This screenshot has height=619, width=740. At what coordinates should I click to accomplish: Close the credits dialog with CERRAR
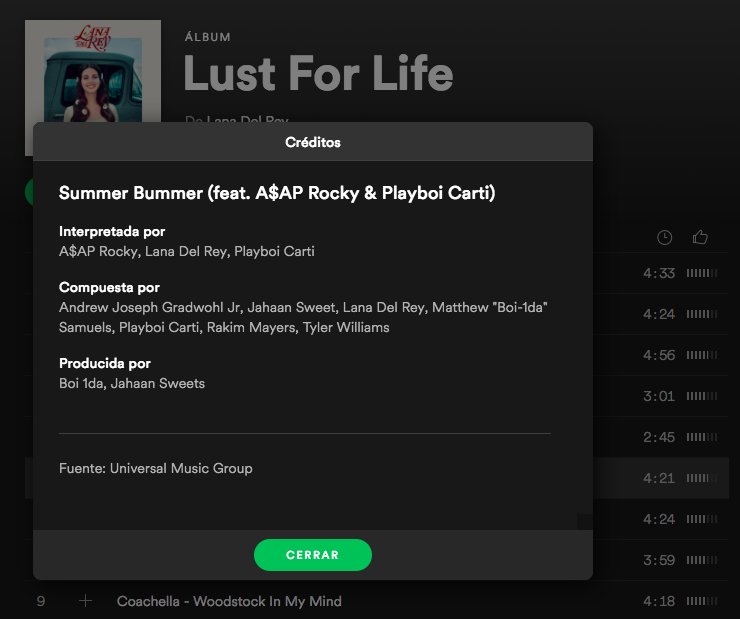[312, 555]
